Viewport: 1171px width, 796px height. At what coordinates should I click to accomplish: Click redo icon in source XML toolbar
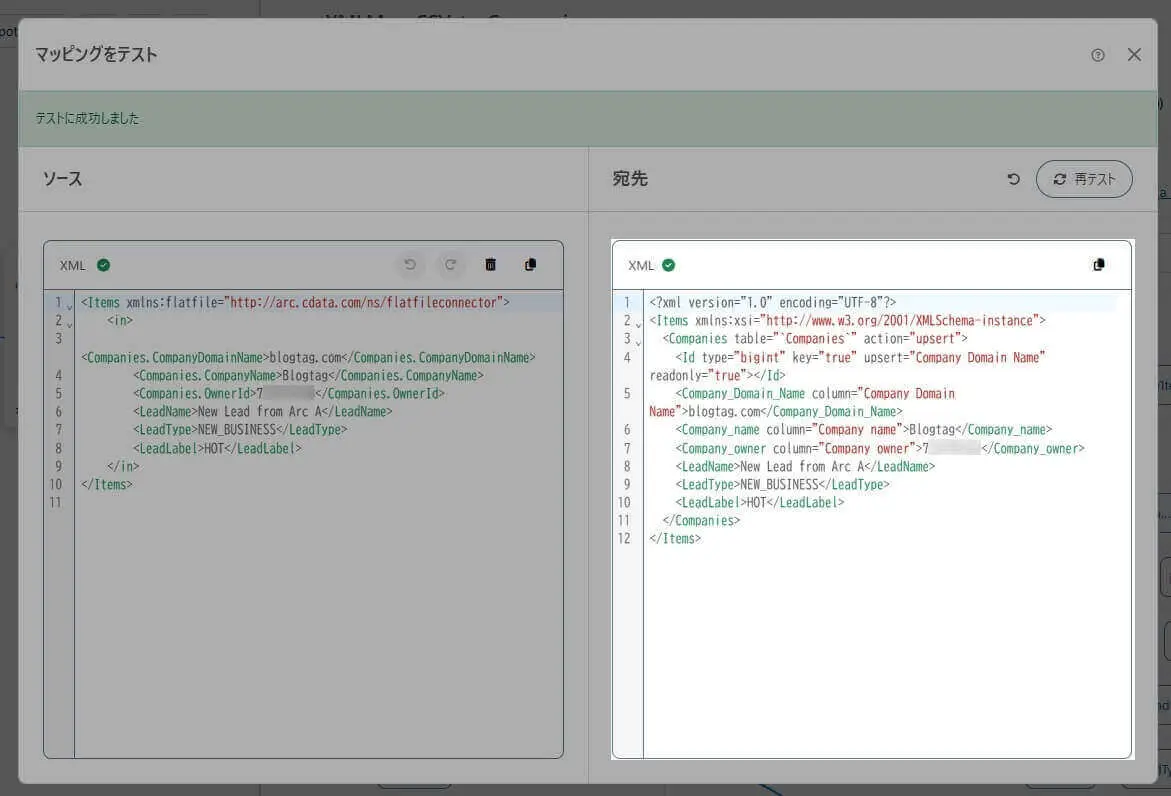[450, 265]
